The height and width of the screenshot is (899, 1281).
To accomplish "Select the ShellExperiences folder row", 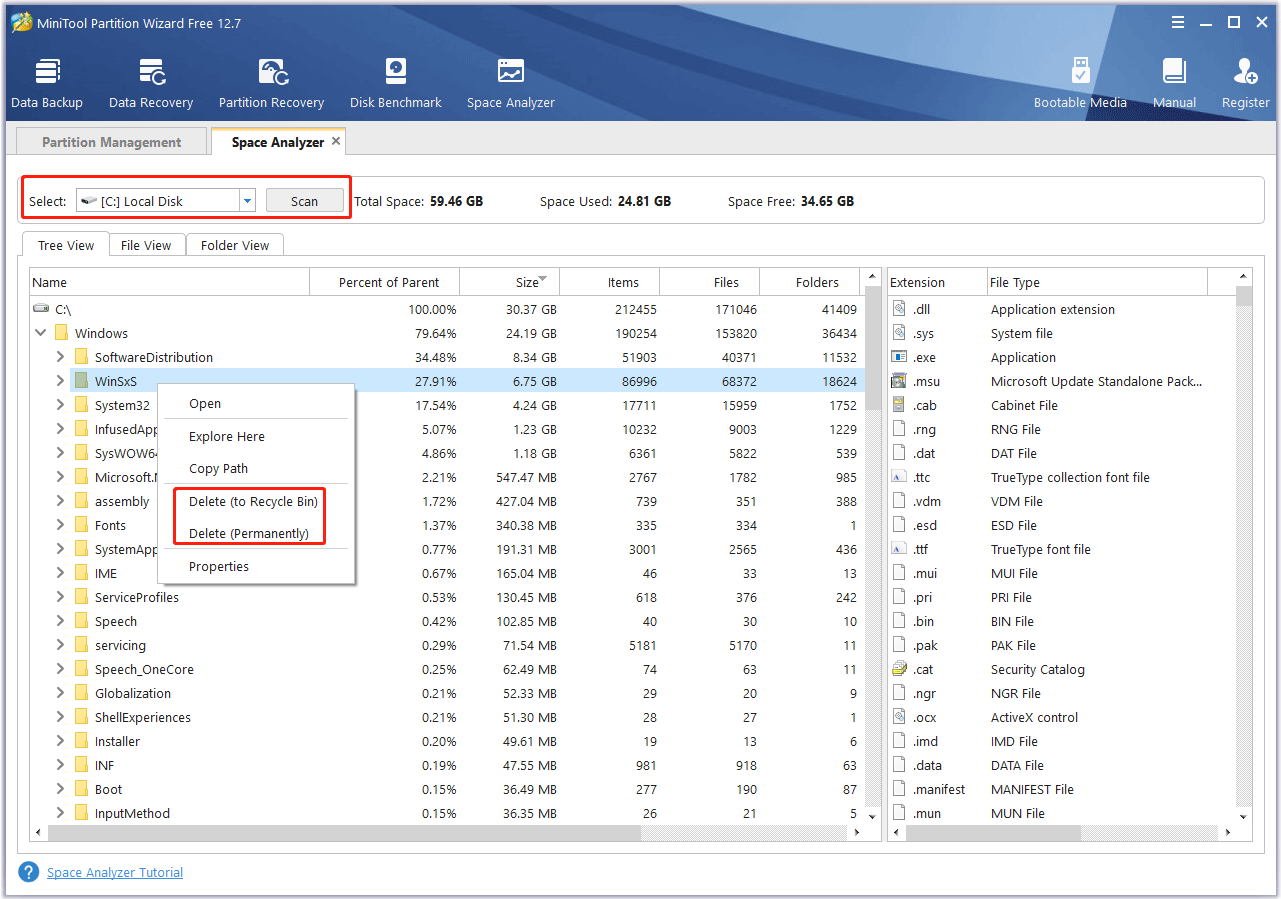I will tap(447, 717).
